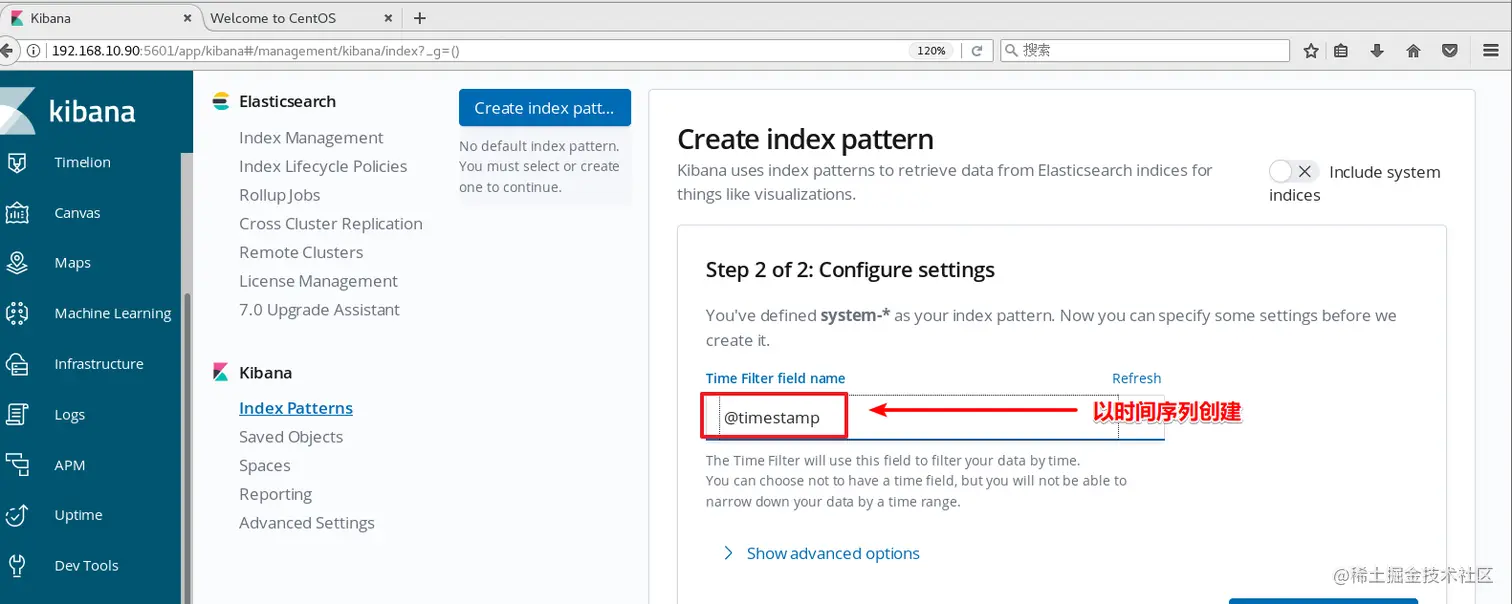Expand Show advanced options
Screen dimensions: 1512x604
tap(821, 553)
